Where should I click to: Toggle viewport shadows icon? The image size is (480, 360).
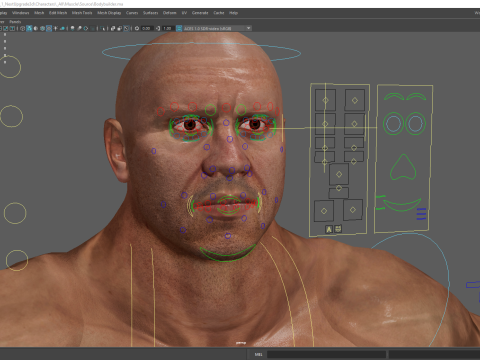pos(62,28)
